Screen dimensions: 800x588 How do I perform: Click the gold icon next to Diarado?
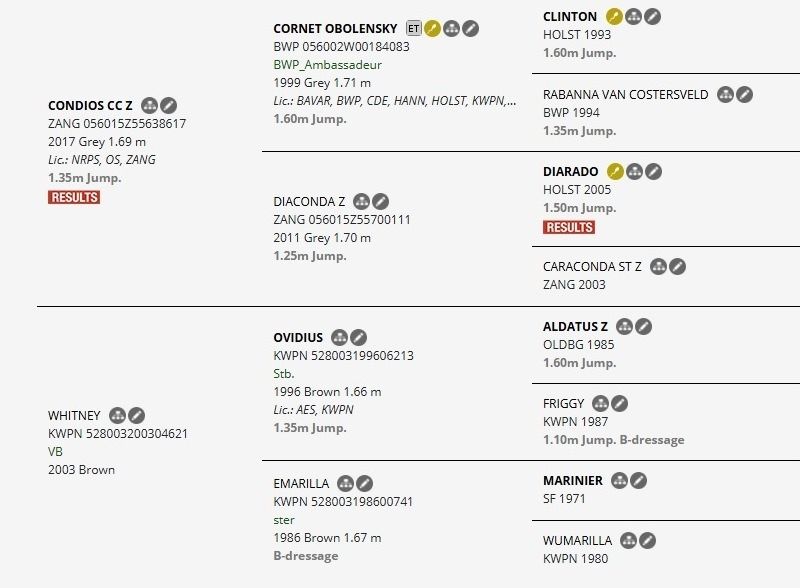(615, 172)
